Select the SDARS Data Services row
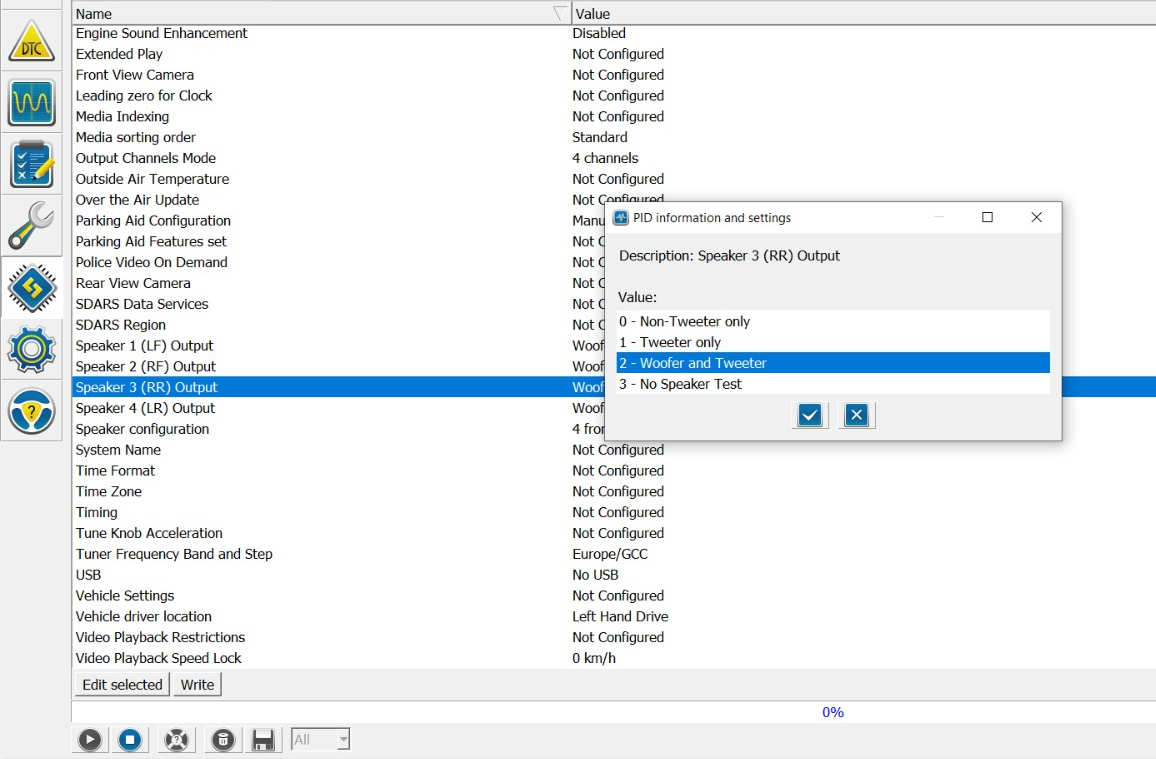Viewport: 1156px width, 759px height. pos(338,304)
